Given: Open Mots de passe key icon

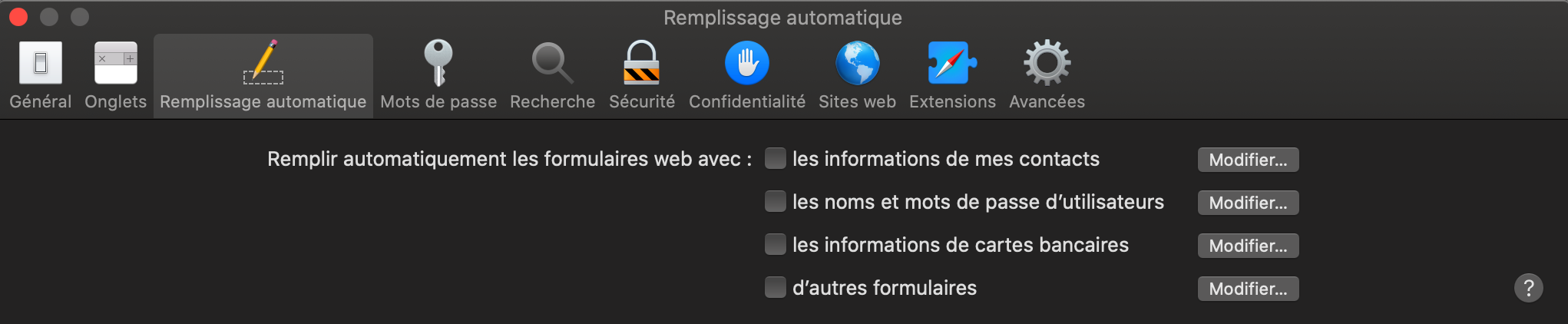Looking at the screenshot, I should click(x=438, y=63).
